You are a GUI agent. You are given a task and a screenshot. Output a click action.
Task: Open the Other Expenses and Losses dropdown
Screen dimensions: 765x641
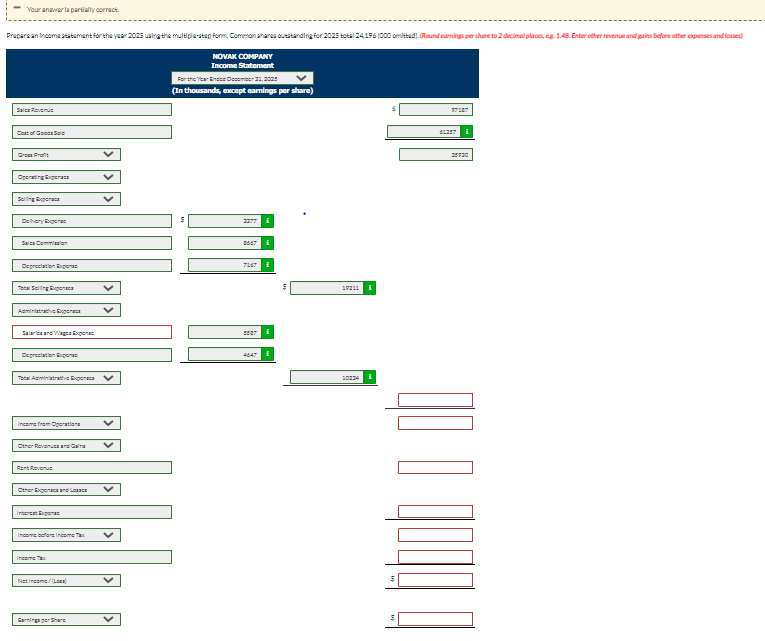point(66,490)
